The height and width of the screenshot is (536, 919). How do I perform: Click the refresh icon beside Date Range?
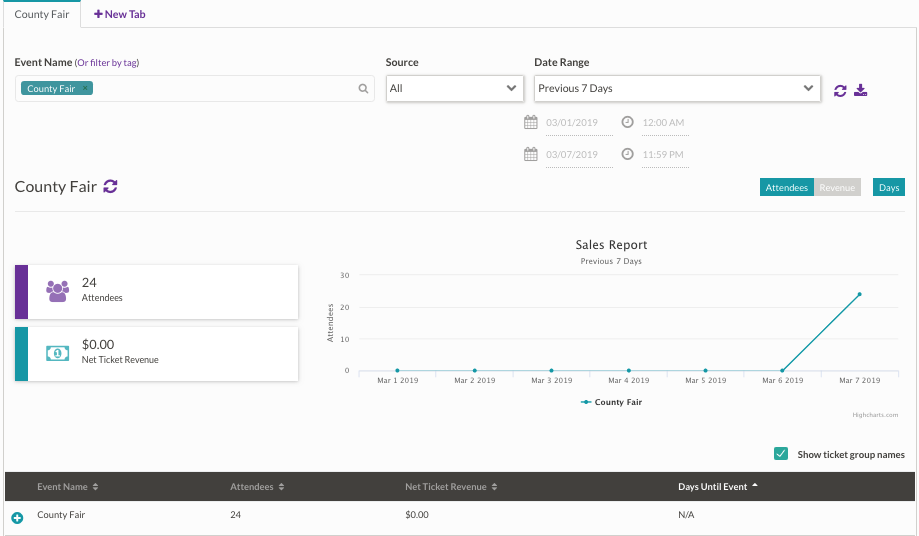(x=840, y=90)
